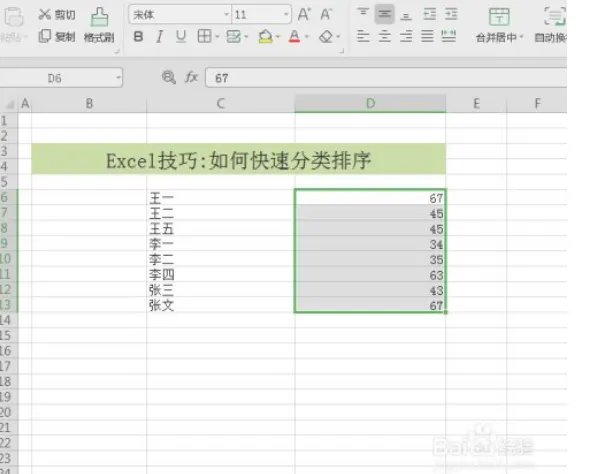This screenshot has width=598, height=474.
Task: Click the eraser clear-format icon
Action: 326,37
